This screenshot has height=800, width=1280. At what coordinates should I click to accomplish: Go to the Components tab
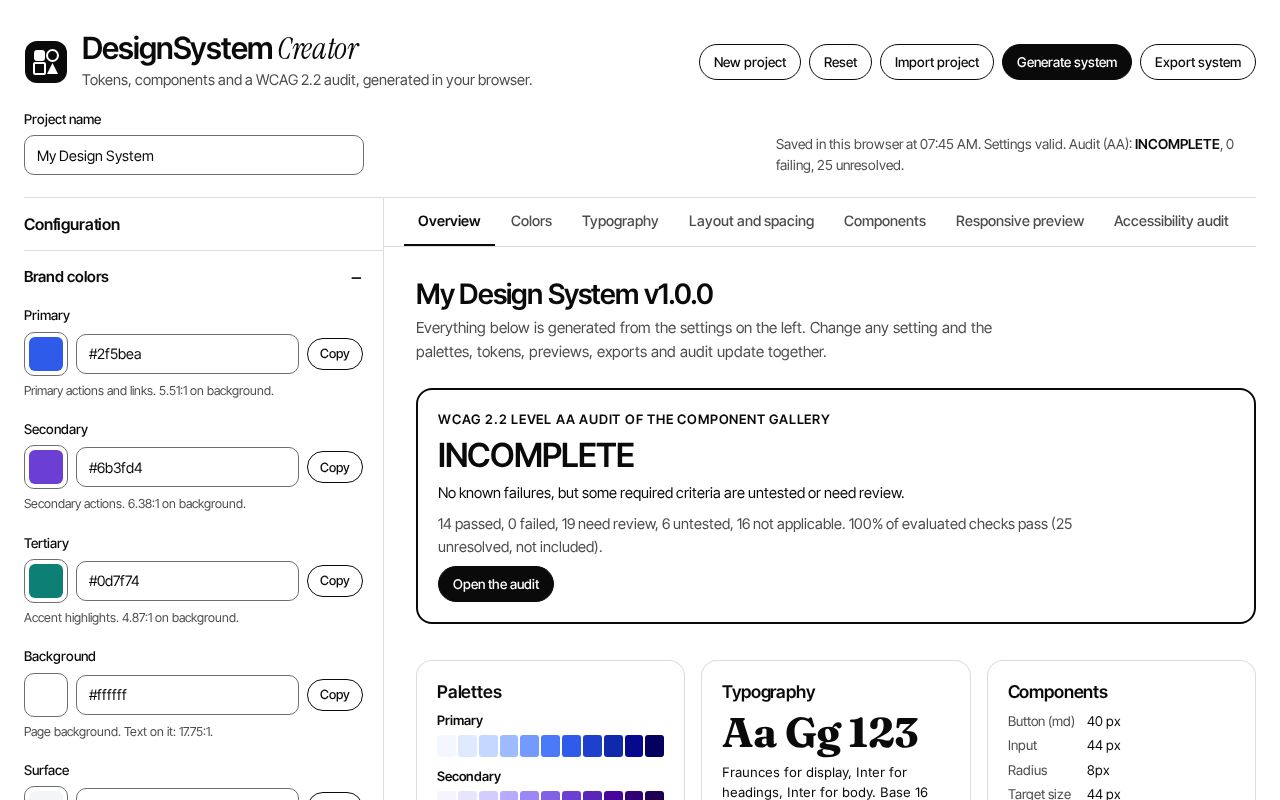tap(885, 221)
